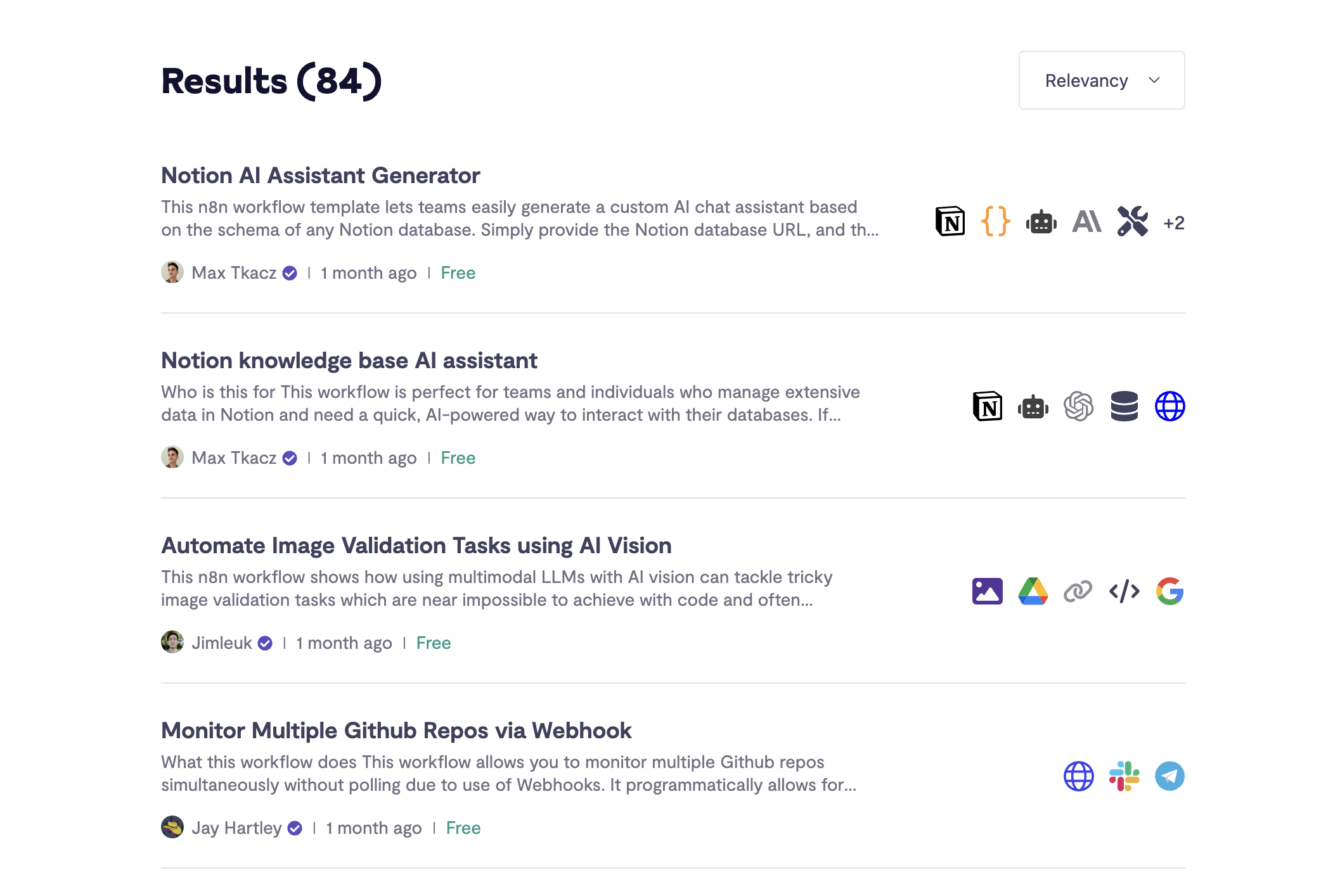The image size is (1340, 896).
Task: Click the Notion icon in the first result
Action: coord(950,222)
